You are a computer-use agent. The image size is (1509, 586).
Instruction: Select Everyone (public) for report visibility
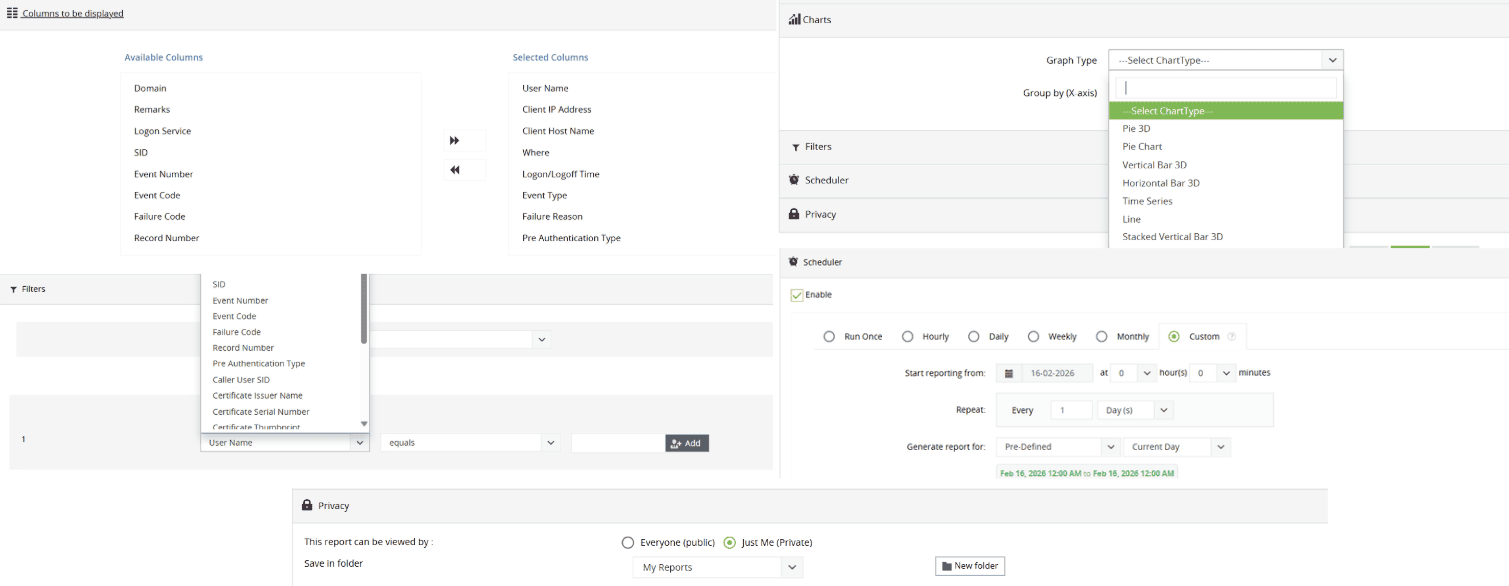(x=628, y=542)
